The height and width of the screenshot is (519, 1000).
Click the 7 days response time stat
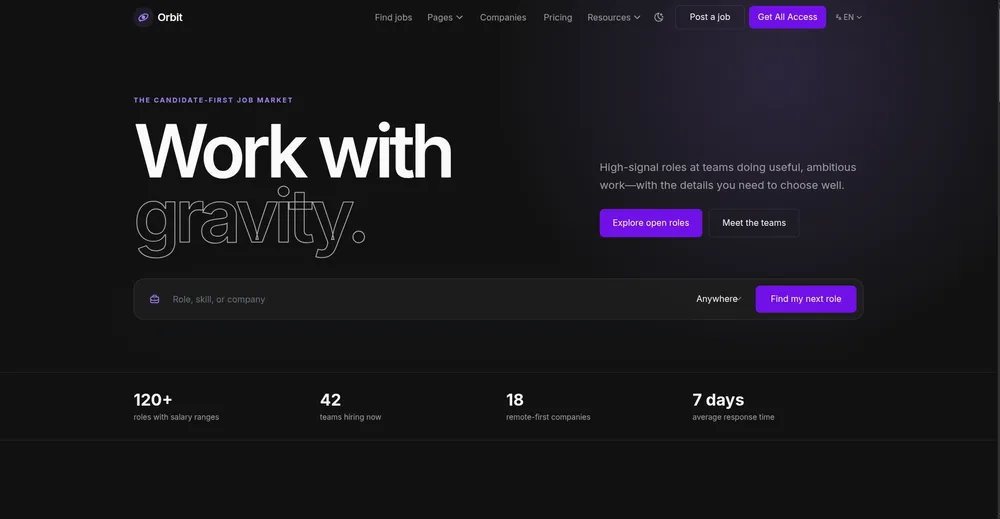click(x=733, y=406)
